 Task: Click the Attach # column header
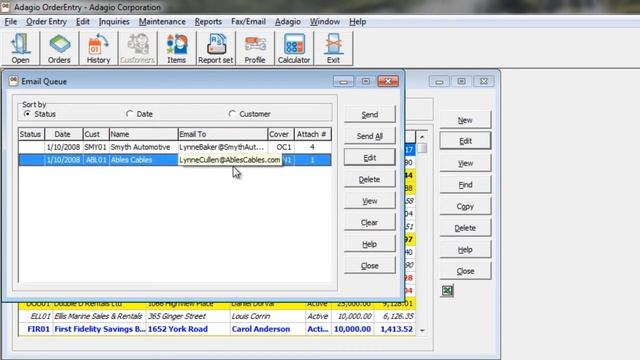pos(313,134)
